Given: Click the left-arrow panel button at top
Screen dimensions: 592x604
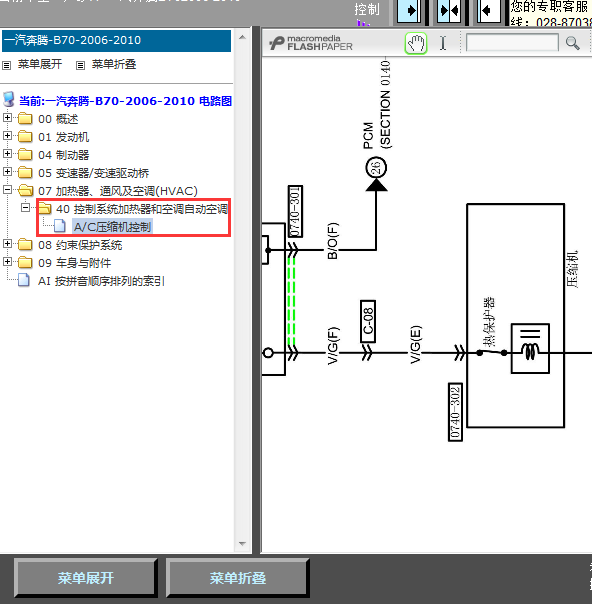Looking at the screenshot, I should 489,10.
